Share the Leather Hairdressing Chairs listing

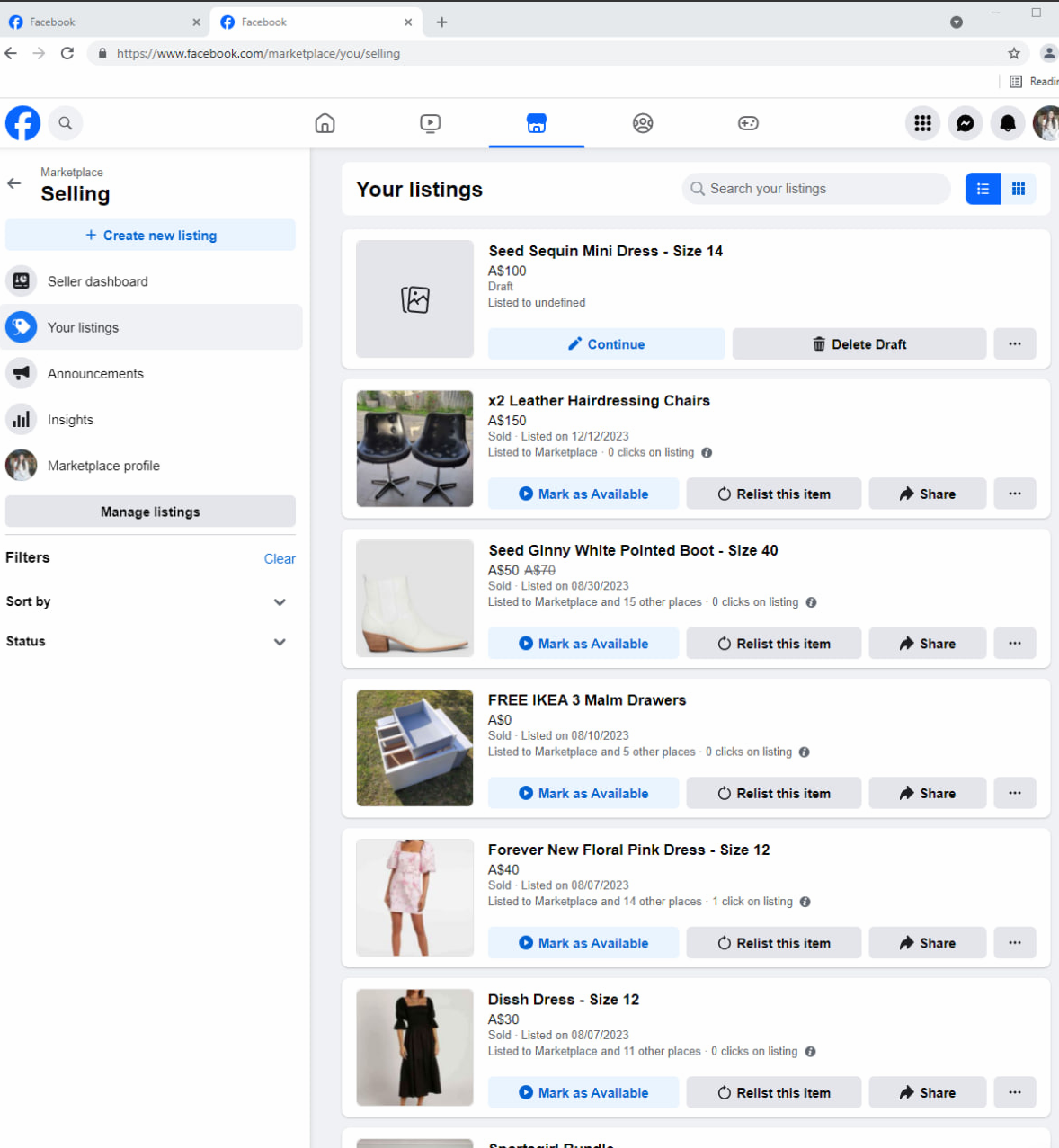pos(928,494)
